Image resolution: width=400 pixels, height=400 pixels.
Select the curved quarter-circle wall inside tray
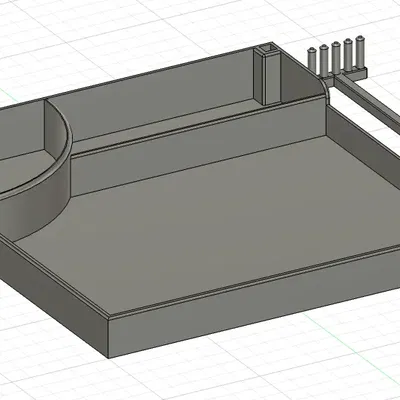pyautogui.click(x=37, y=170)
